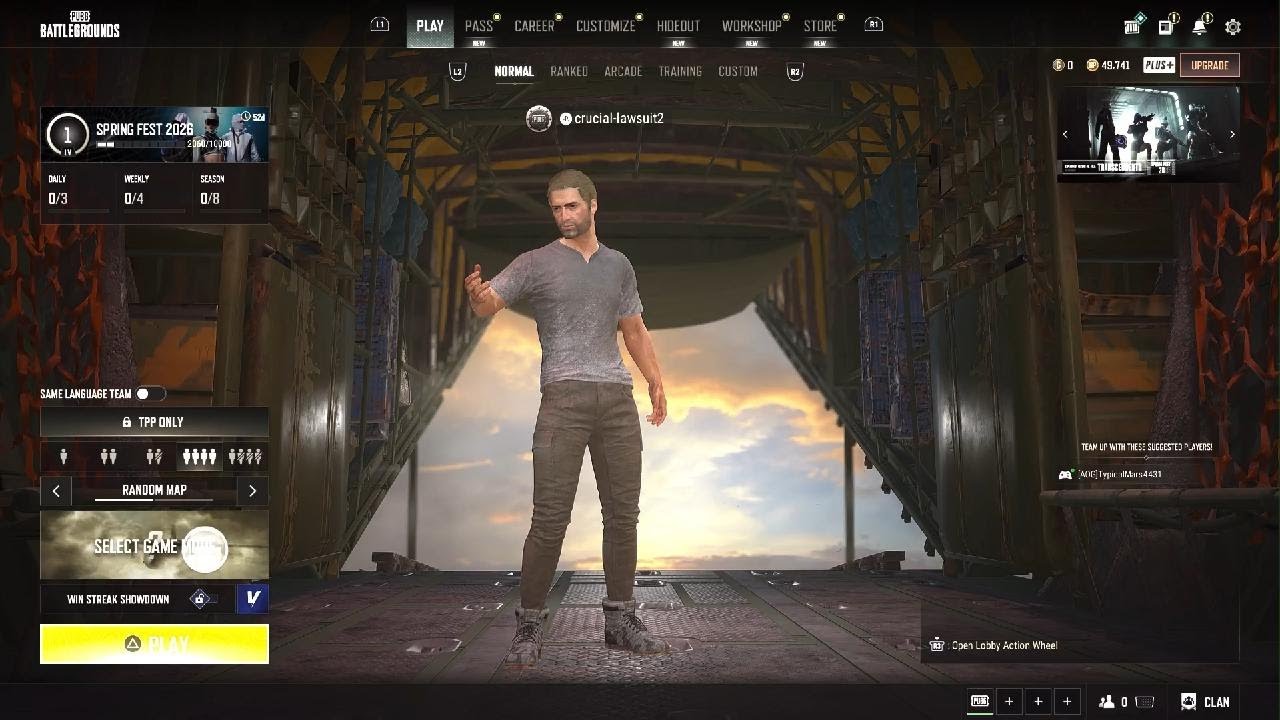The height and width of the screenshot is (720, 1280).
Task: Click the PLUS+ badge
Action: click(x=1159, y=65)
